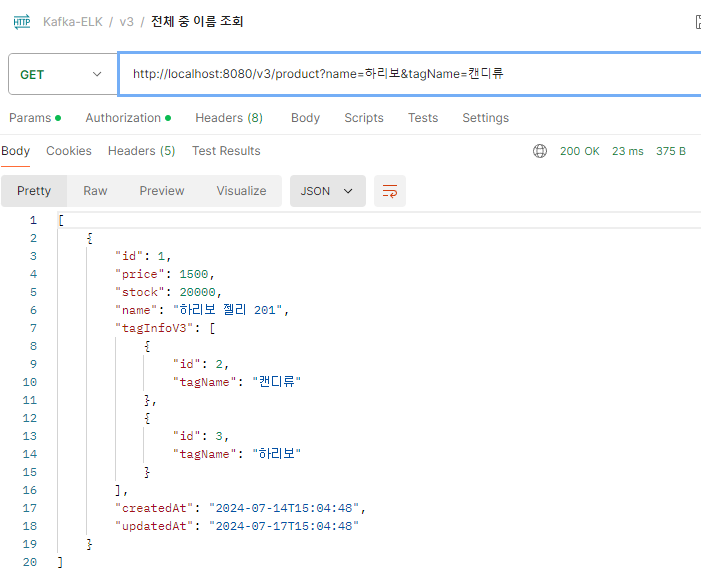
Task: Select the response Body tab
Action: (16, 151)
